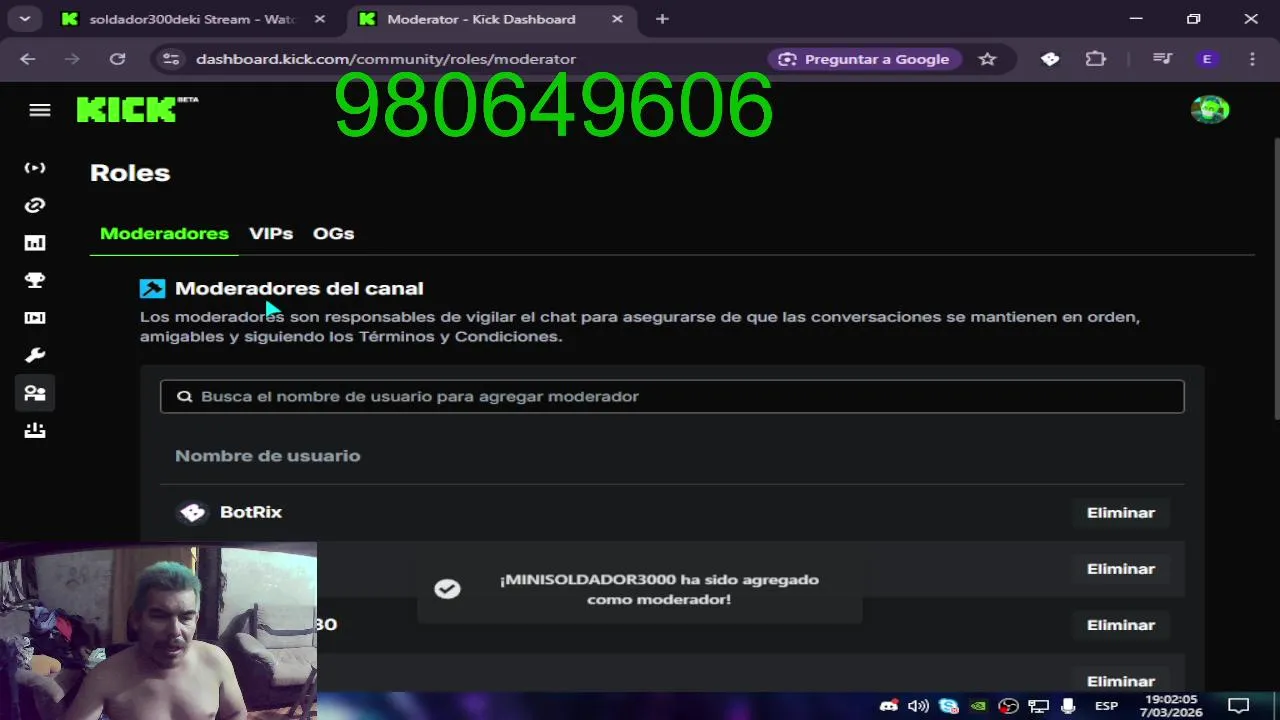Viewport: 1280px width, 720px height.
Task: Close the soldador300deki Stream tab
Action: (x=319, y=19)
